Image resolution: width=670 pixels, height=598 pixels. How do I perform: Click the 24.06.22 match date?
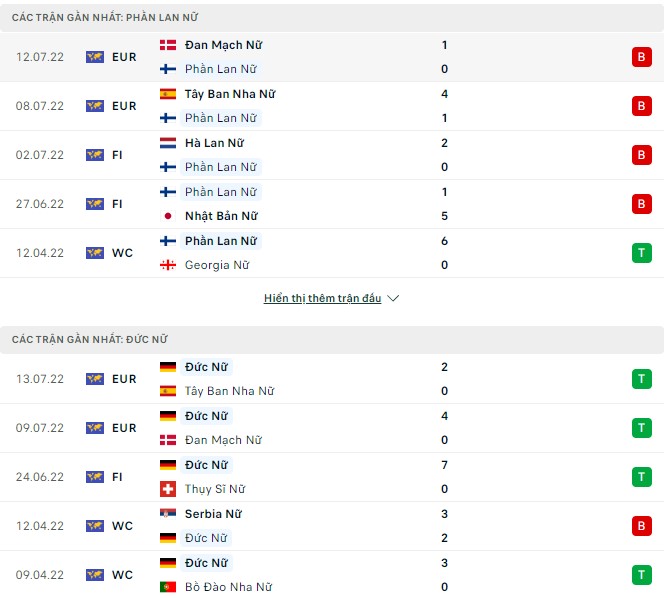click(x=40, y=477)
